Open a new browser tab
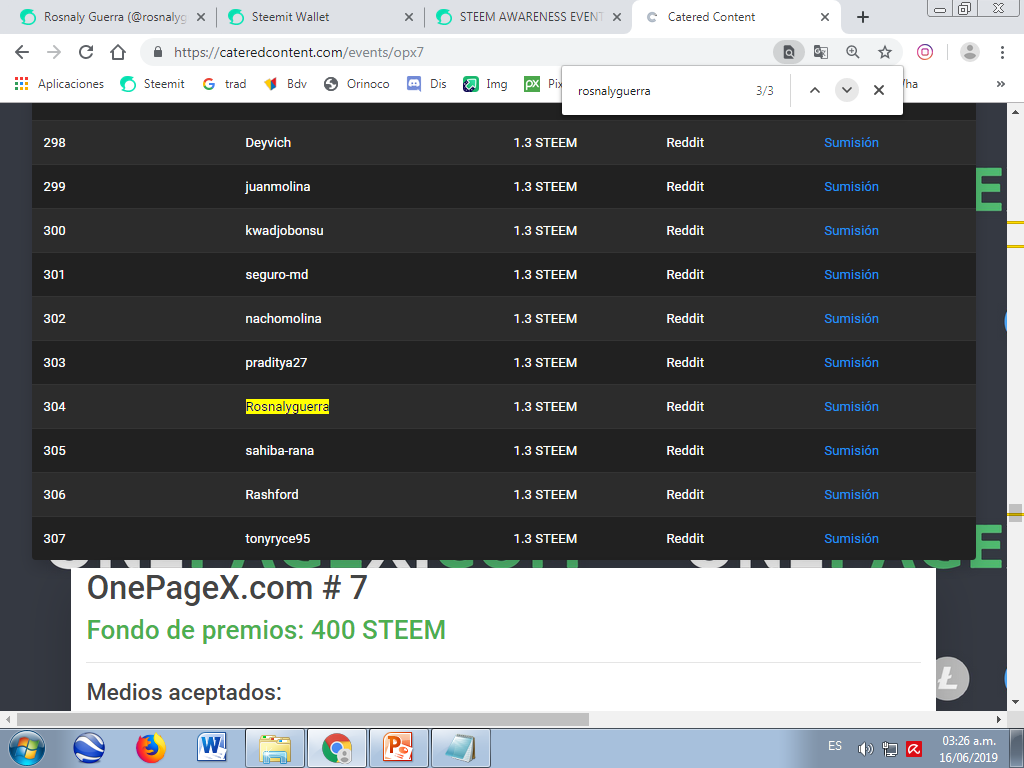Screen dimensions: 1024x768 (x=863, y=17)
